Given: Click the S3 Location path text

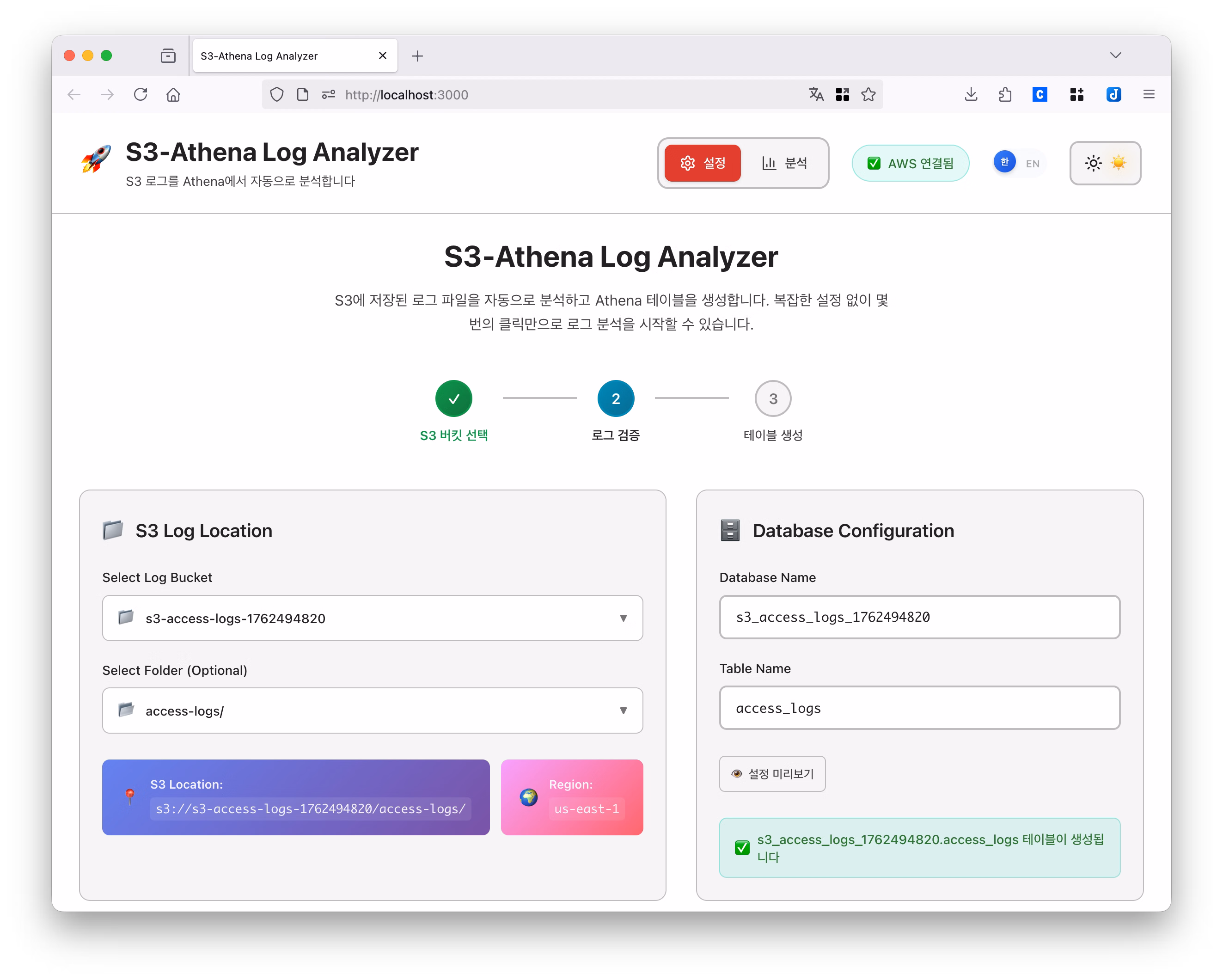Looking at the screenshot, I should pyautogui.click(x=310, y=808).
